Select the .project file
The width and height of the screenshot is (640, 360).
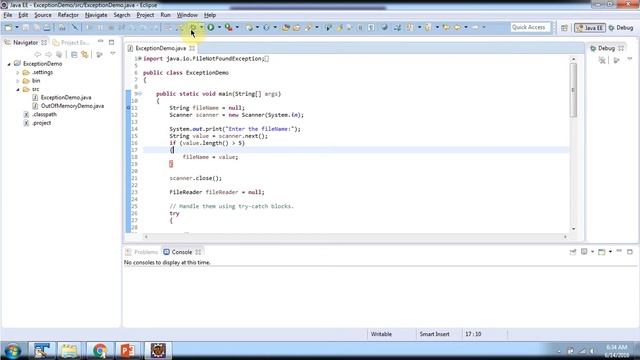[x=42, y=123]
